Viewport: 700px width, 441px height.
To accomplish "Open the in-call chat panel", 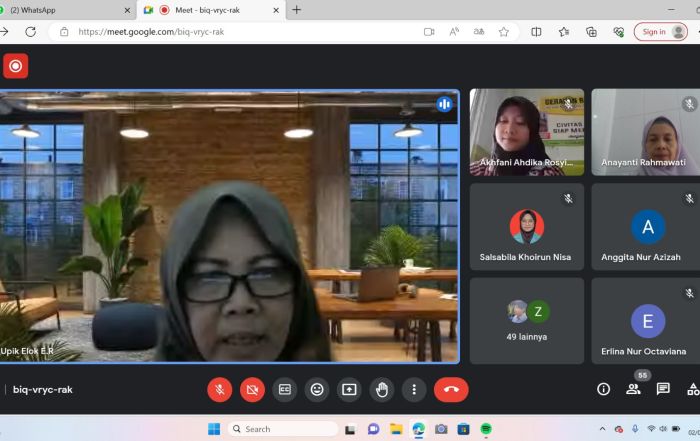I will pos(663,389).
